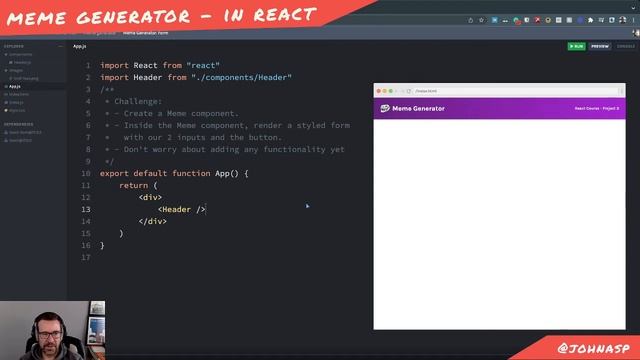Open index.html in the file tree

tap(17, 94)
